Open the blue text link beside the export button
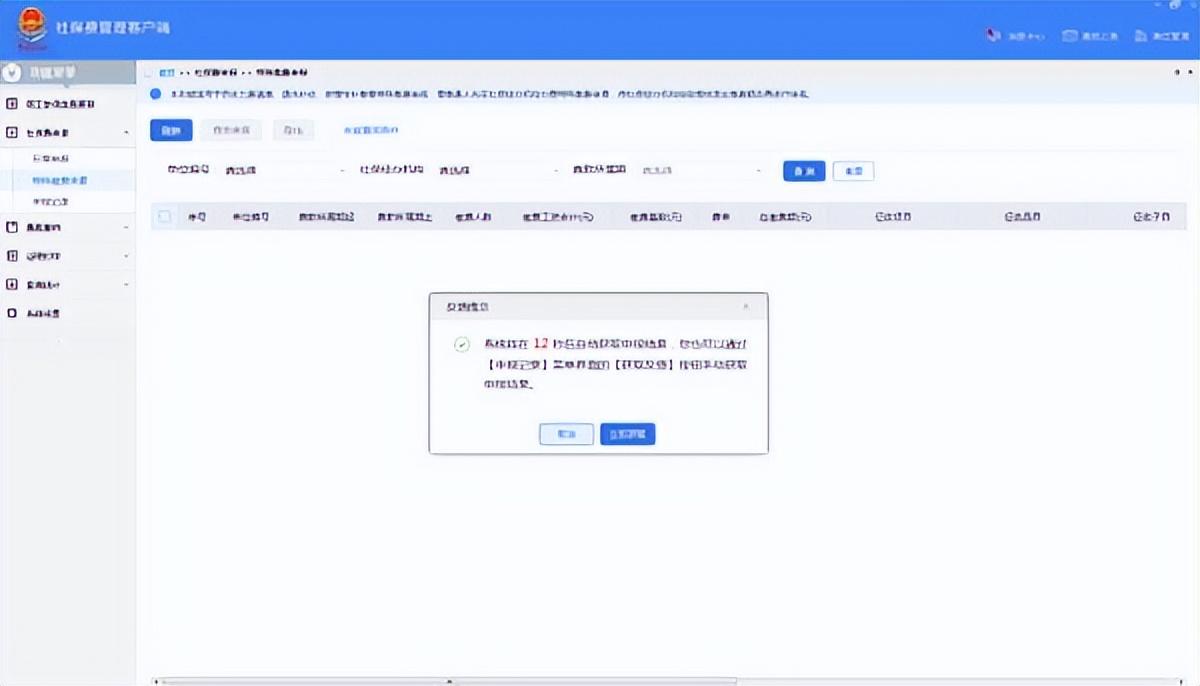Screen dimensions: 1200x686 point(370,130)
